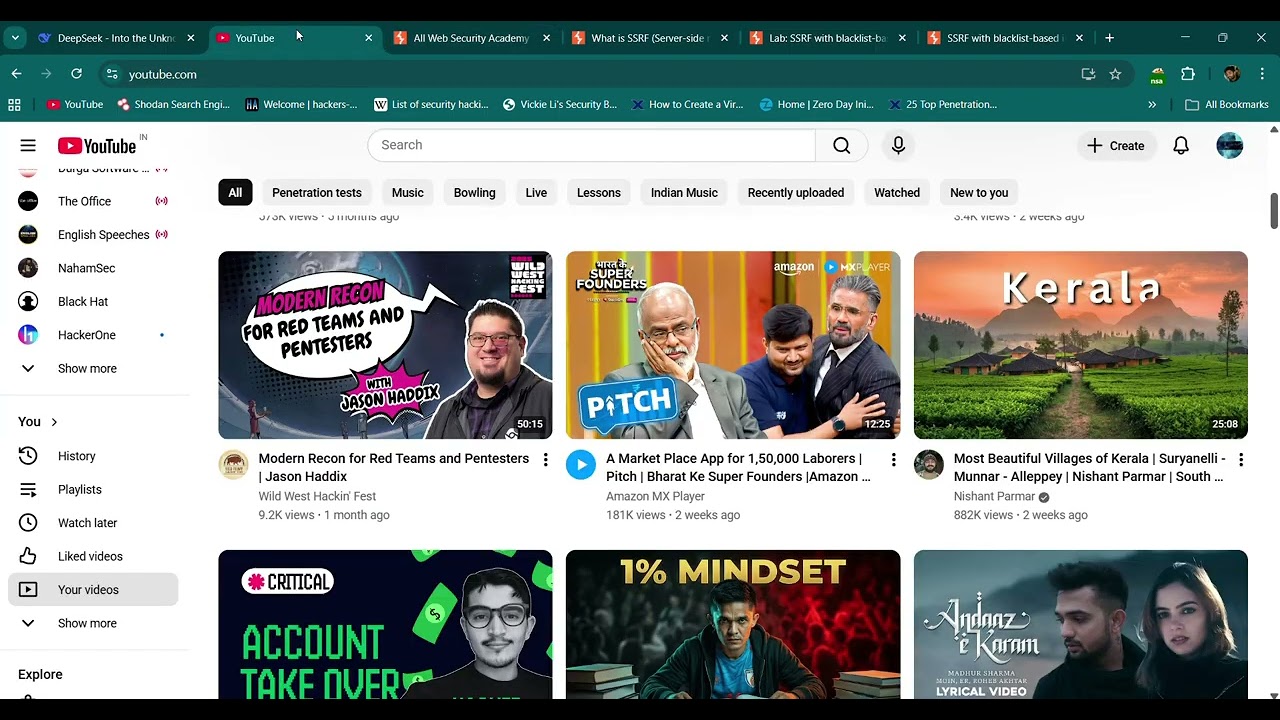Play the Modern Recon video thumbnail
The image size is (1280, 720).
coord(385,345)
